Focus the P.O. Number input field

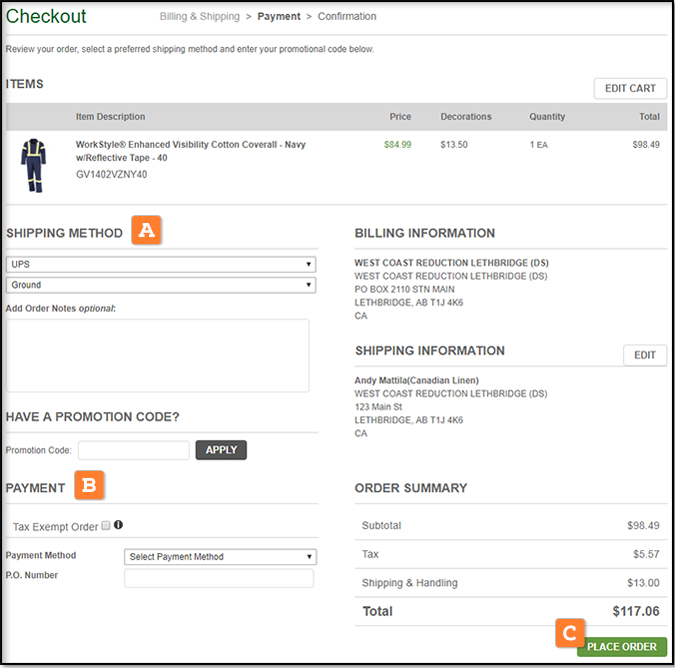tap(219, 578)
